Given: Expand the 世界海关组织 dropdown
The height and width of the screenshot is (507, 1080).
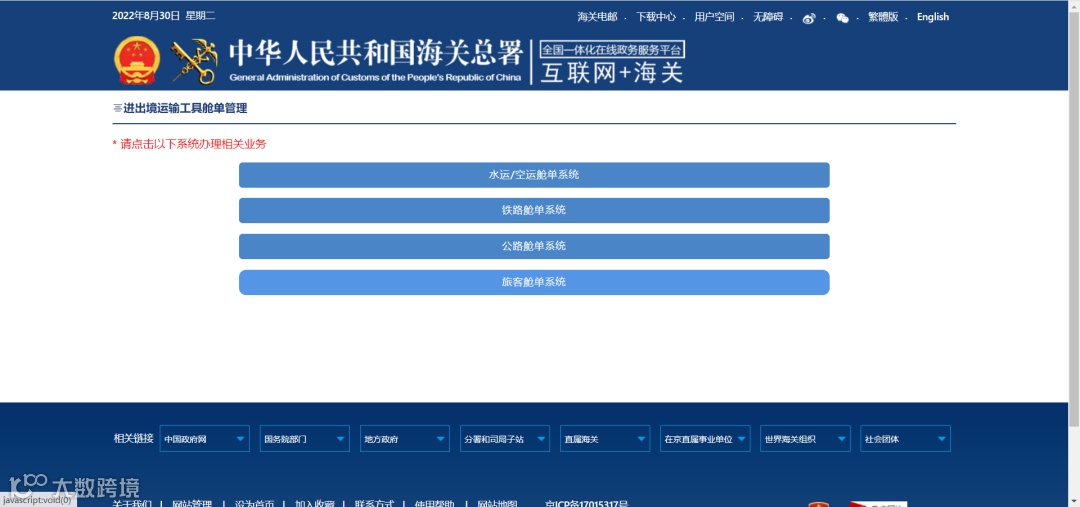Looking at the screenshot, I should coord(805,439).
